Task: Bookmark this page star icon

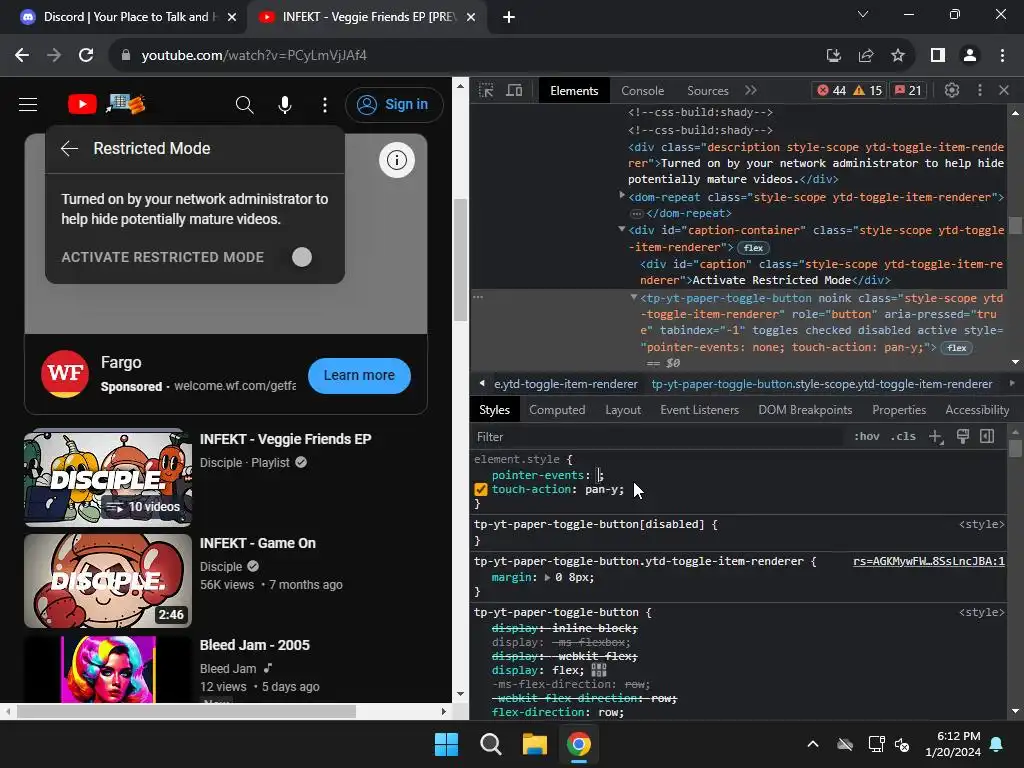Action: [898, 56]
